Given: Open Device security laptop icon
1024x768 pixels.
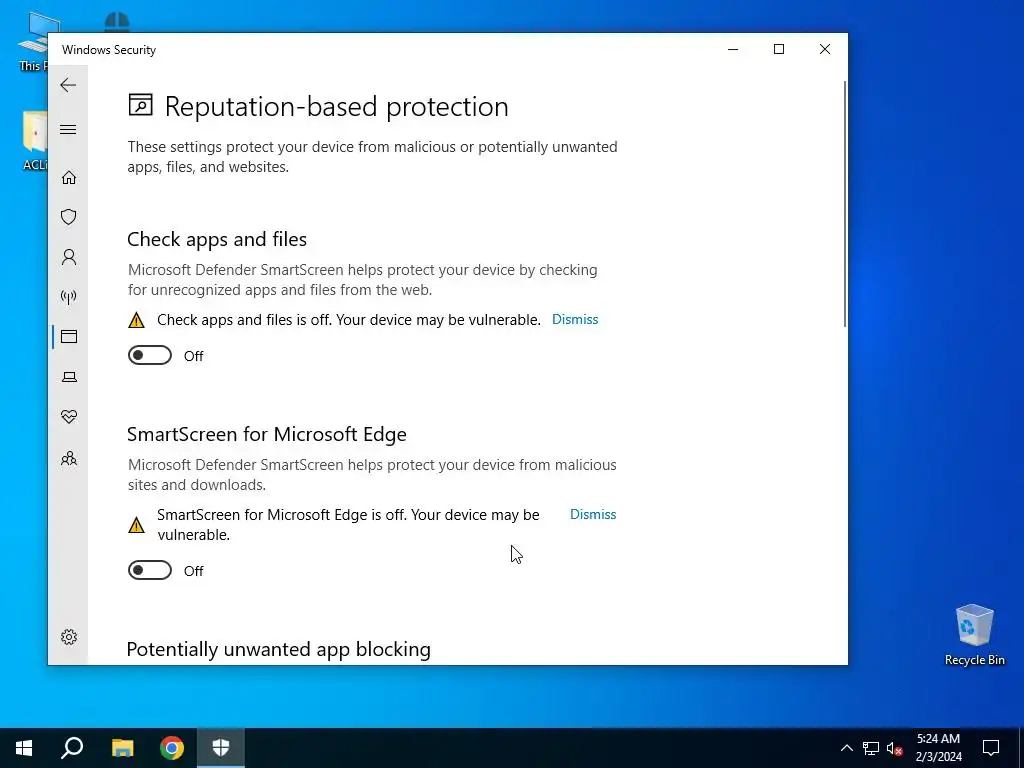Looking at the screenshot, I should click(69, 377).
